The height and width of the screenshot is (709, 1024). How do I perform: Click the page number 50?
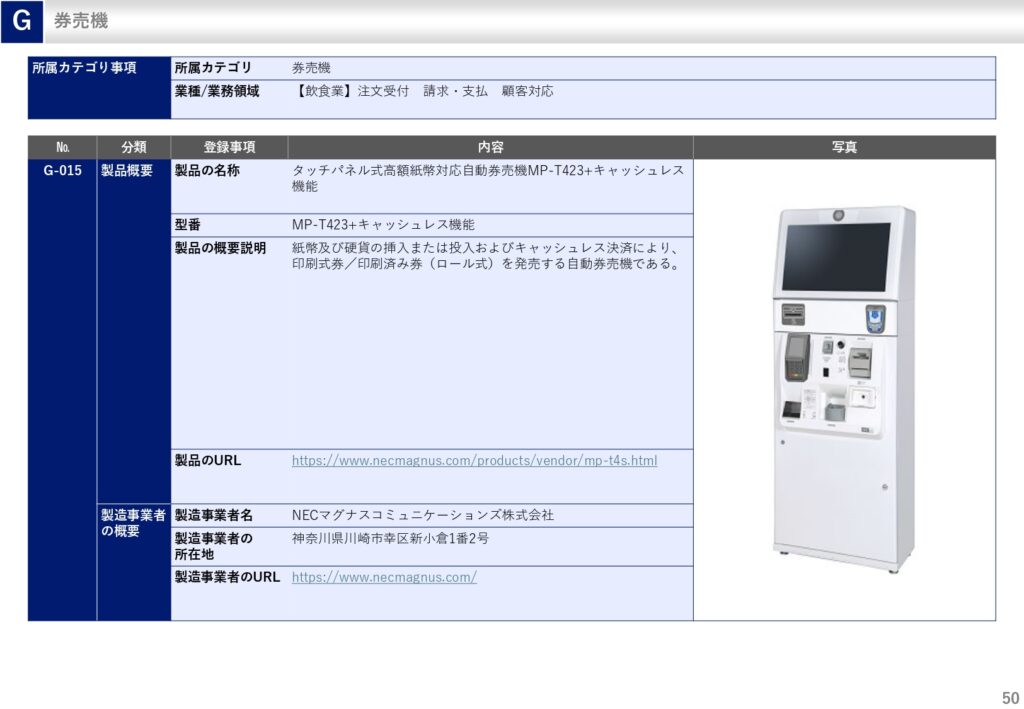(1009, 697)
